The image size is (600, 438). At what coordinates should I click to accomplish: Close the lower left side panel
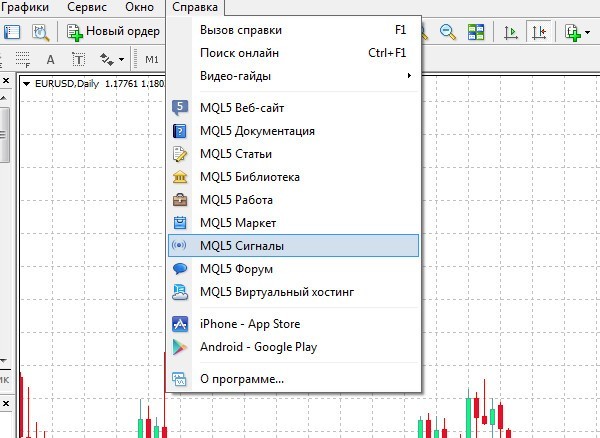pyautogui.click(x=6, y=404)
